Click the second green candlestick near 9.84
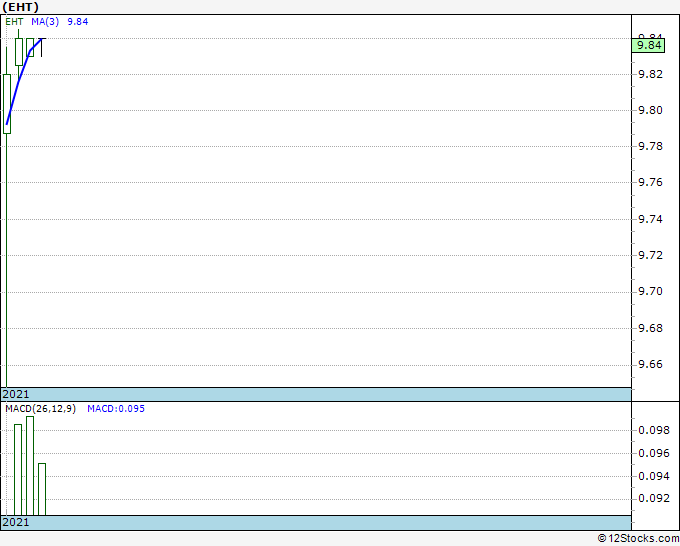Image resolution: width=680 pixels, height=546 pixels. click(x=19, y=52)
